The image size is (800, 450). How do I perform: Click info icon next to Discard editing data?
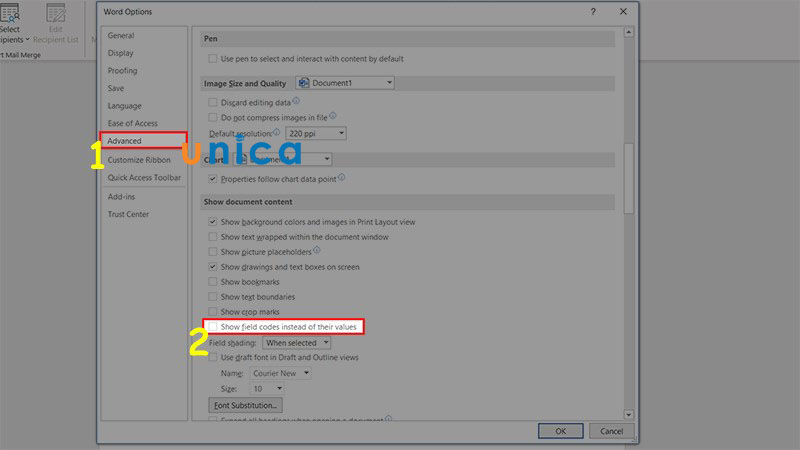point(296,101)
